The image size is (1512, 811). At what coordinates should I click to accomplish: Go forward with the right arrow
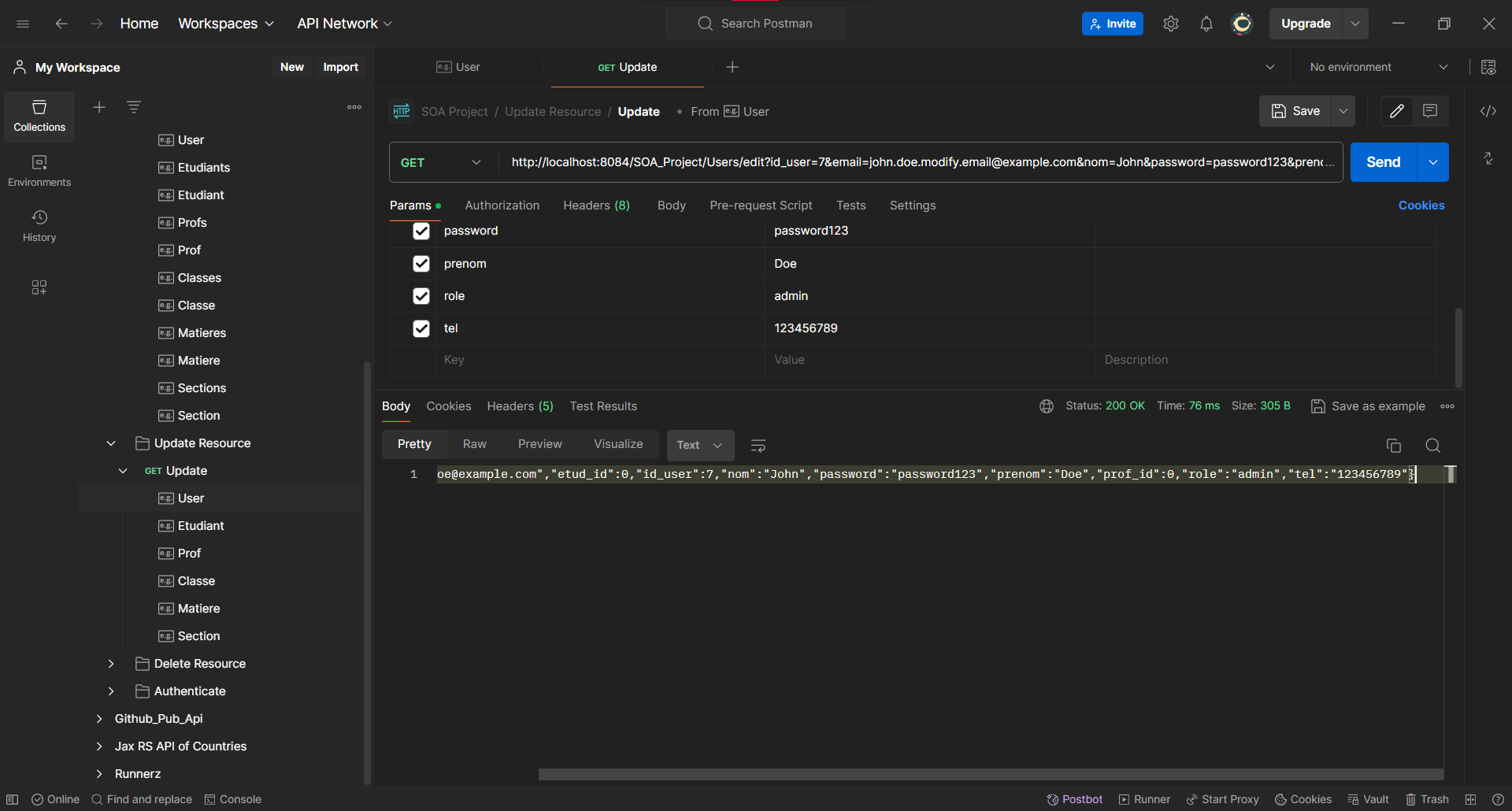[x=97, y=24]
